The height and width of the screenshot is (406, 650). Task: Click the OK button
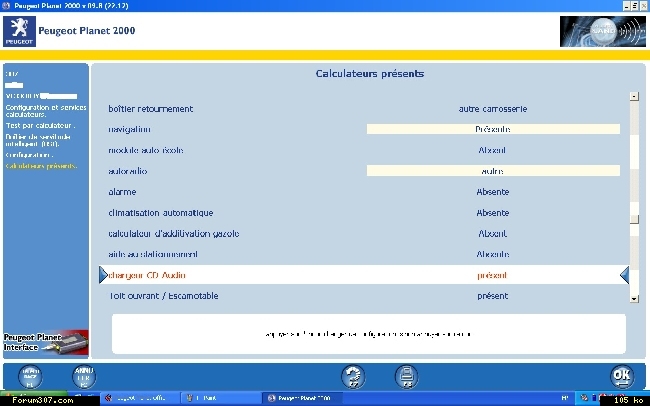coord(622,377)
